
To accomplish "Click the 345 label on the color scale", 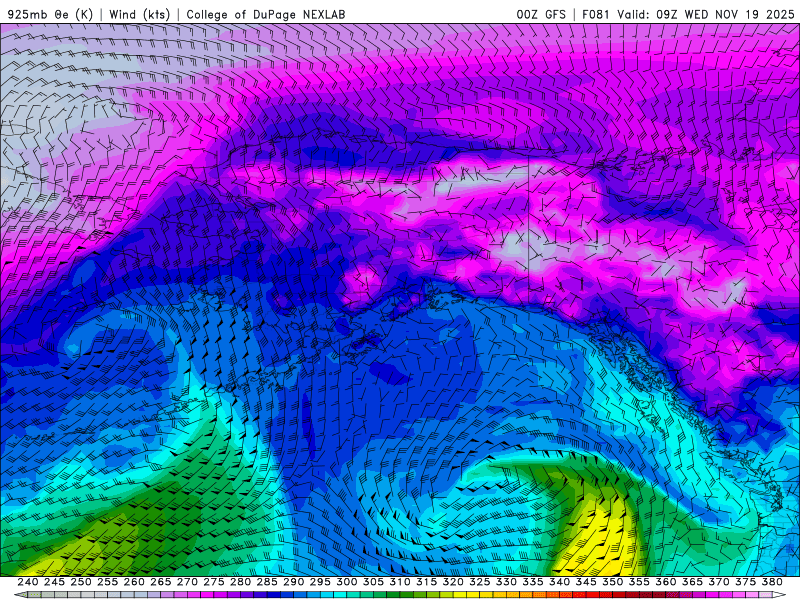I will point(586,582).
